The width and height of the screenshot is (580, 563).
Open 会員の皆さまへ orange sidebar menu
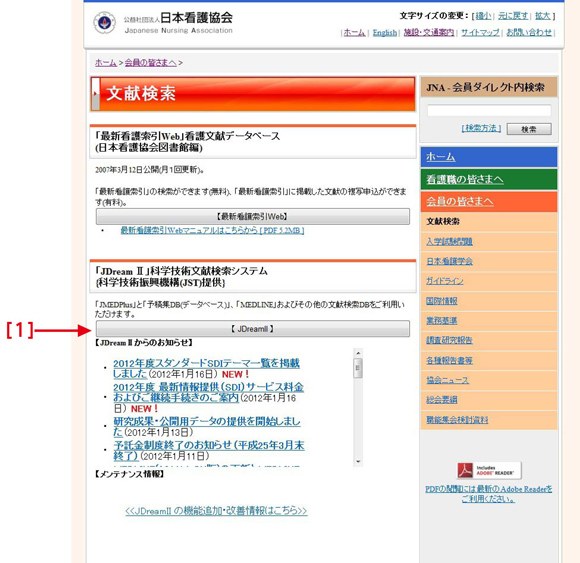coord(489,202)
